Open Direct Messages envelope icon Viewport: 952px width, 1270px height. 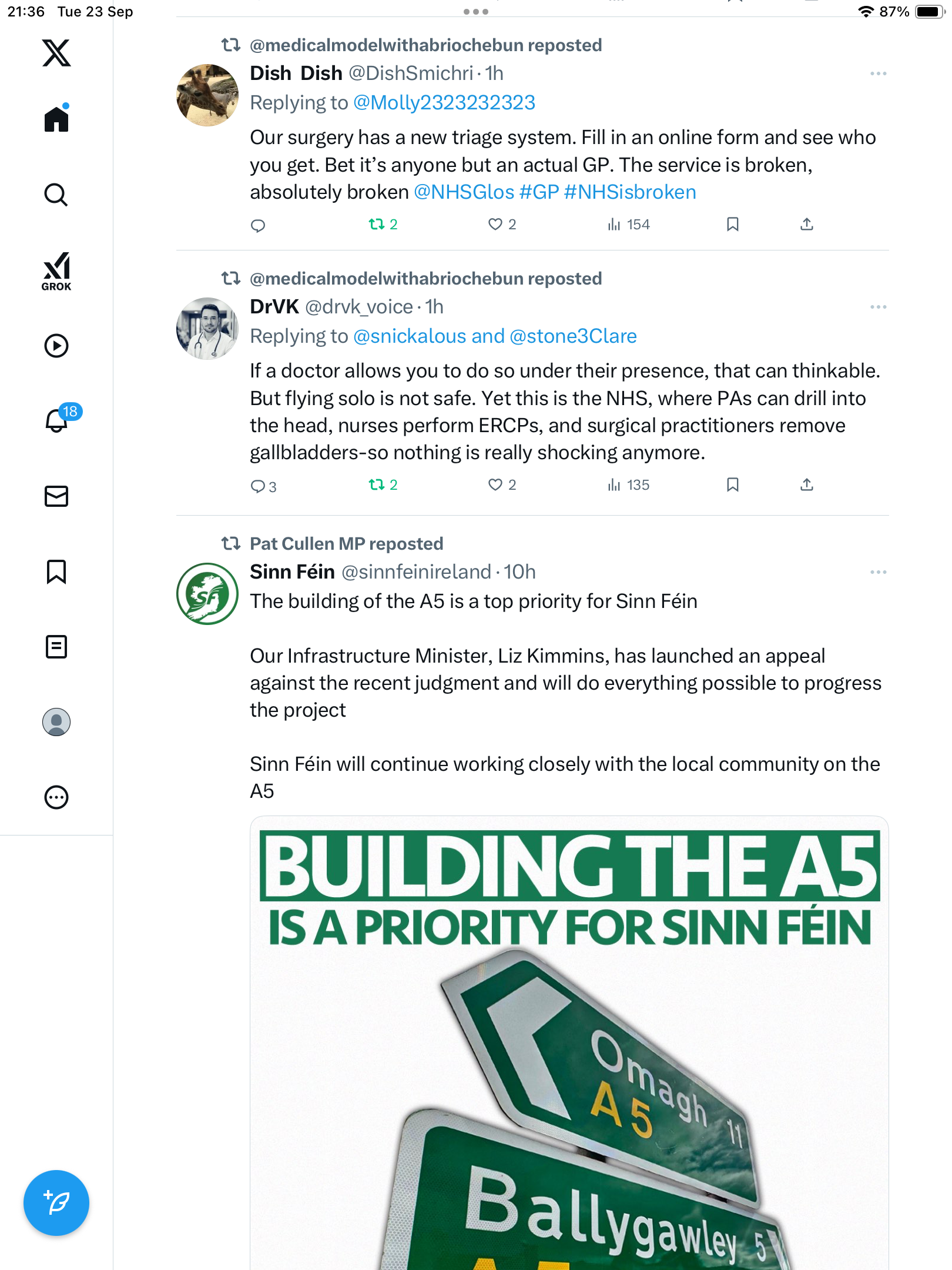[56, 496]
